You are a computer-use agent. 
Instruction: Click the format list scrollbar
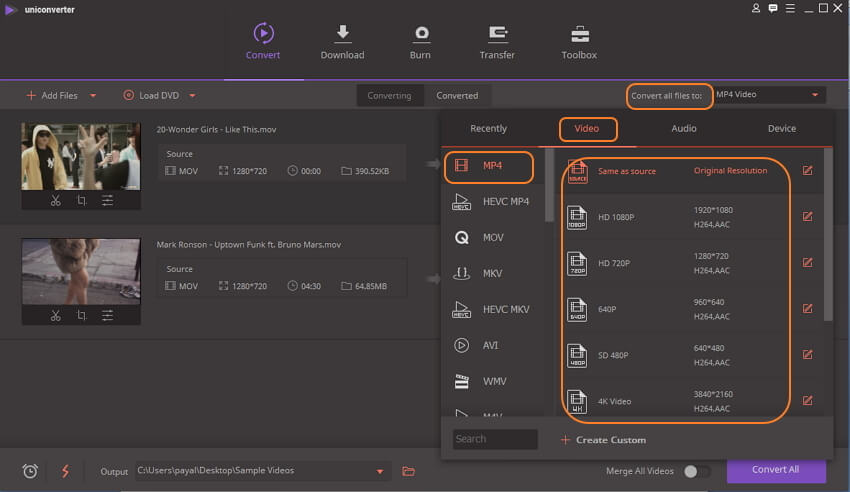point(549,184)
